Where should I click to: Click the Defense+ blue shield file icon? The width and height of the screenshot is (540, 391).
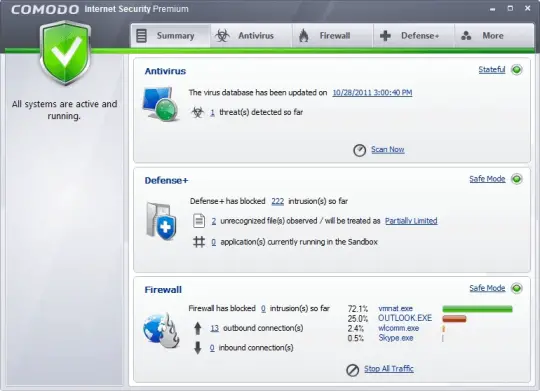(161, 221)
